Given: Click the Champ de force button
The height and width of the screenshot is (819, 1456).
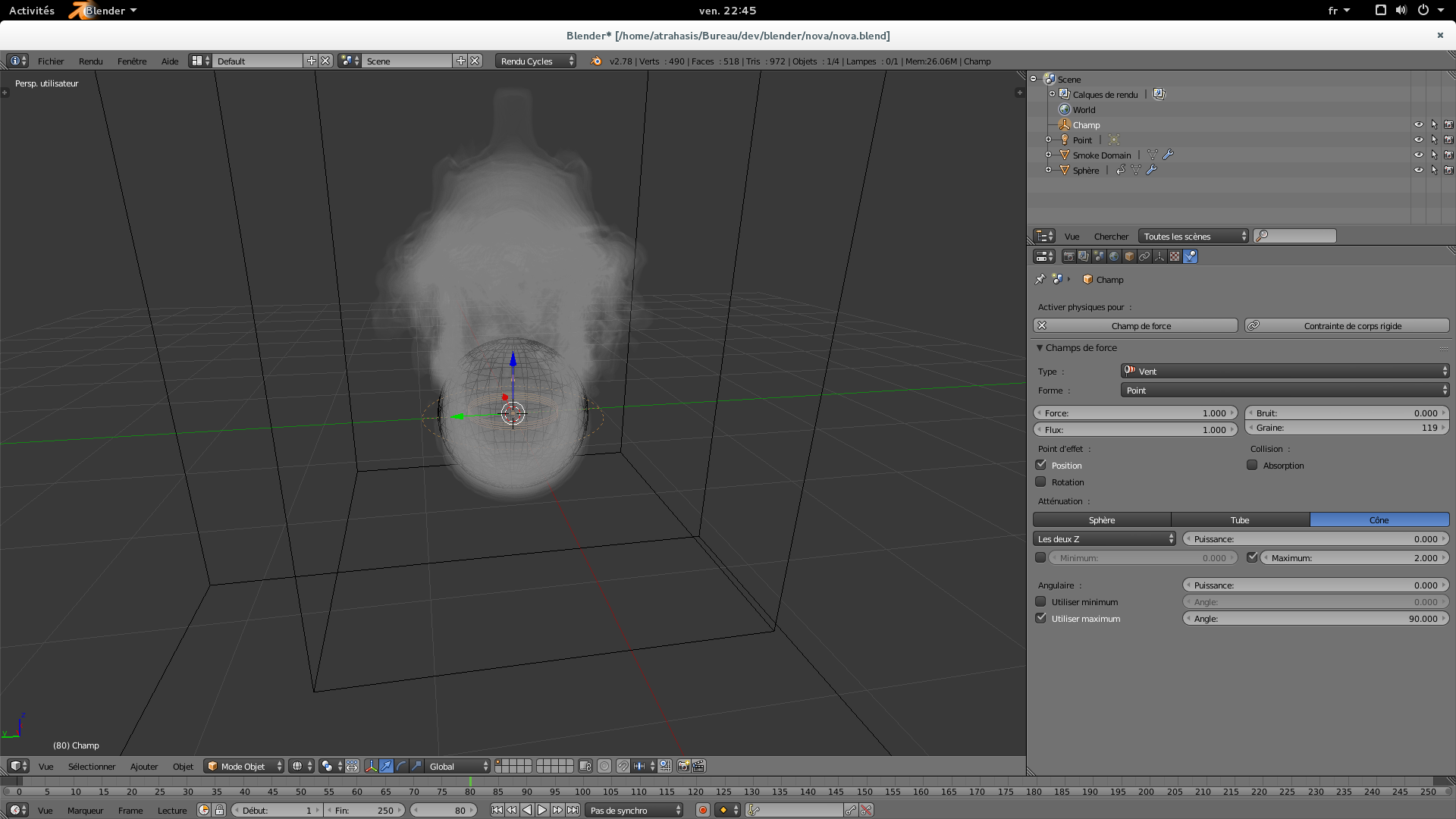Looking at the screenshot, I should pyautogui.click(x=1135, y=325).
